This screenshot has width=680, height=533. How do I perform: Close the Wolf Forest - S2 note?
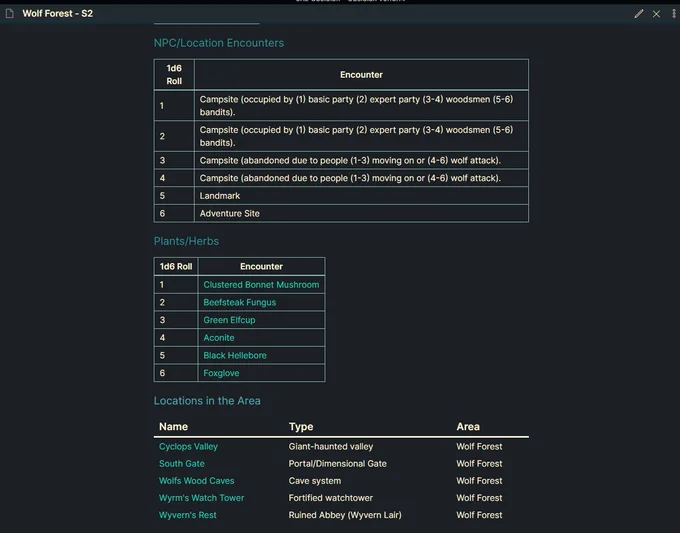click(x=656, y=14)
